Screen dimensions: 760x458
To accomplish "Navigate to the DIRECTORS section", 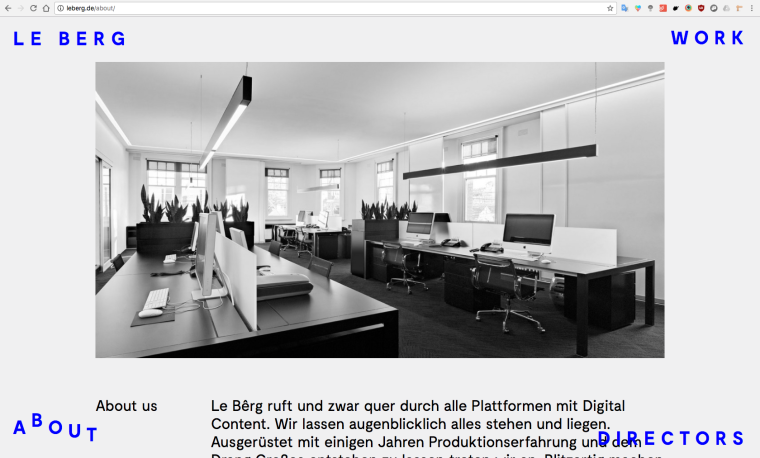I will click(x=671, y=438).
